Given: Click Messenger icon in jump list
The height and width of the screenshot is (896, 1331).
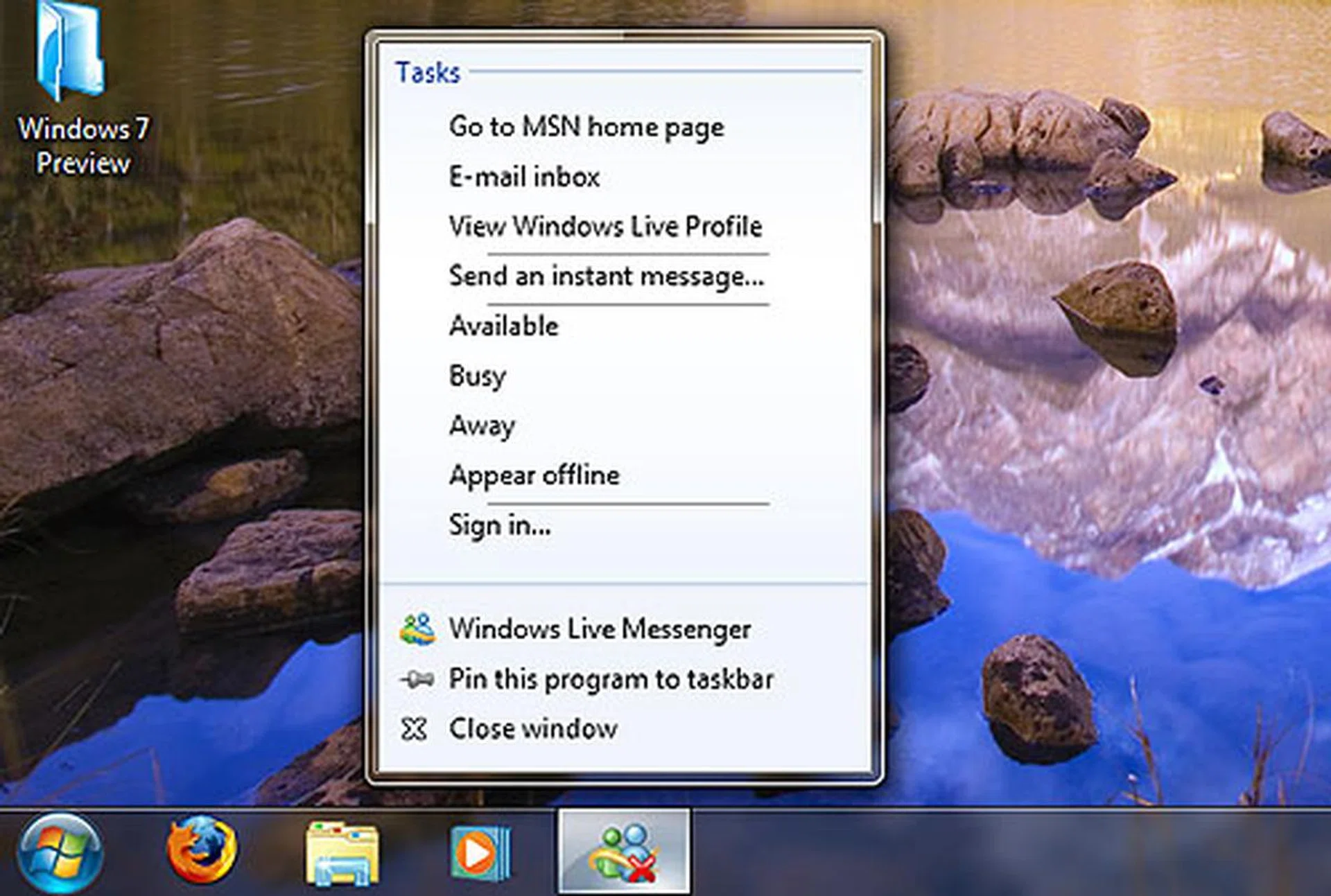Looking at the screenshot, I should pos(417,629).
